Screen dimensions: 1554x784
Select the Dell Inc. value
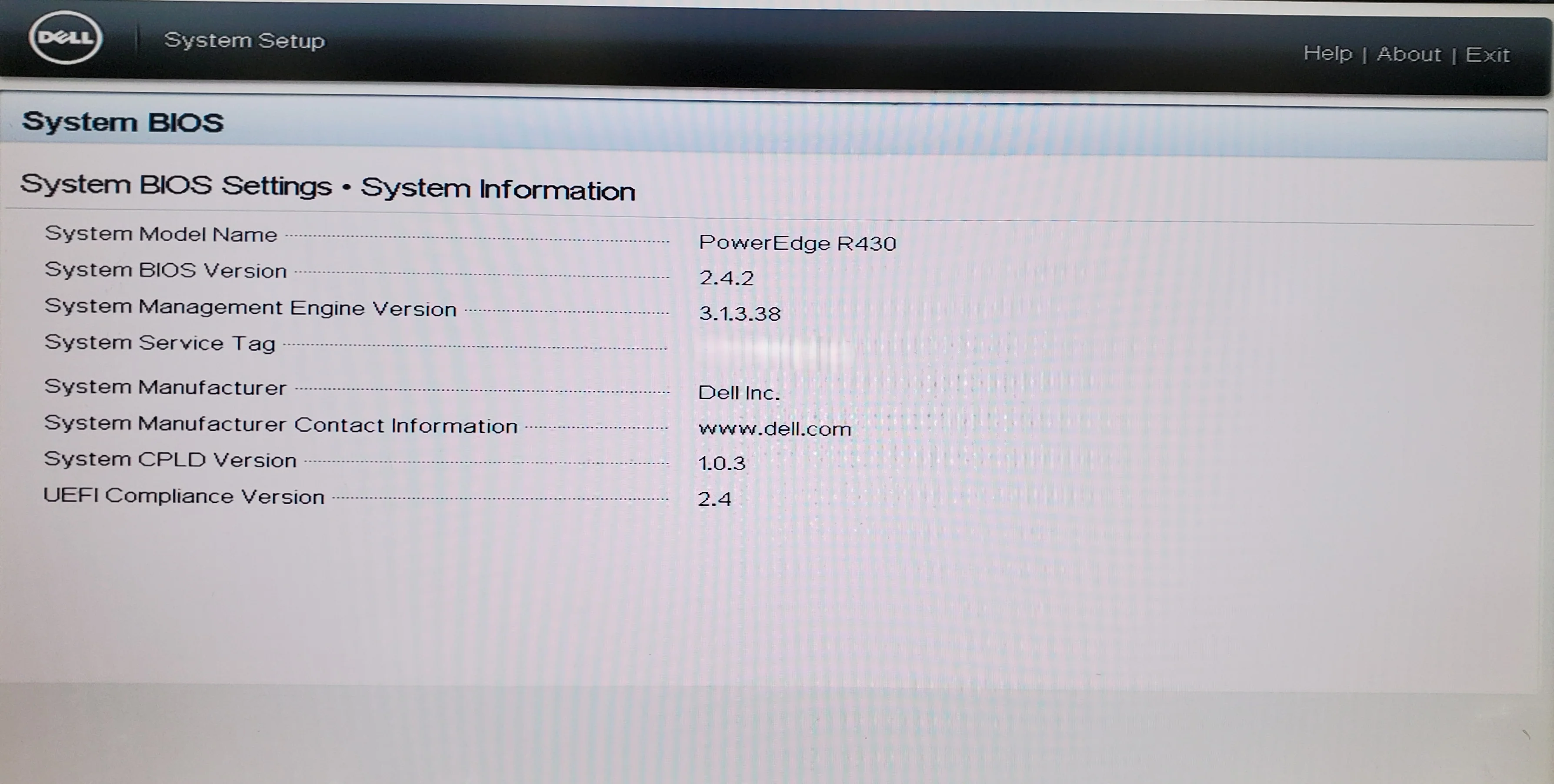click(739, 392)
